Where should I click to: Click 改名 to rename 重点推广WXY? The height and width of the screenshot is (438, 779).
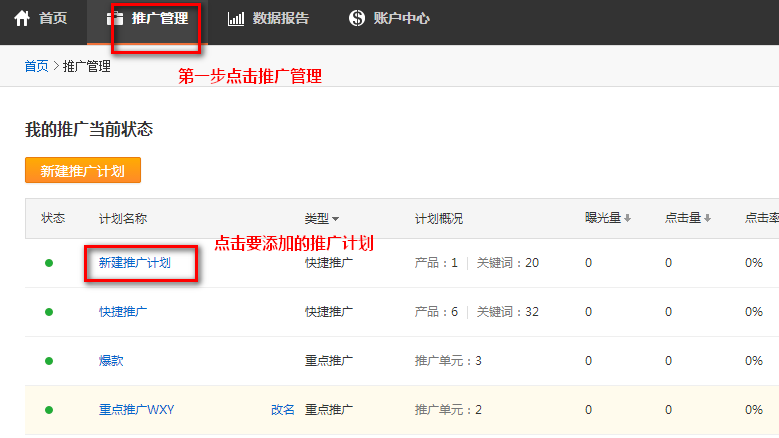click(283, 409)
